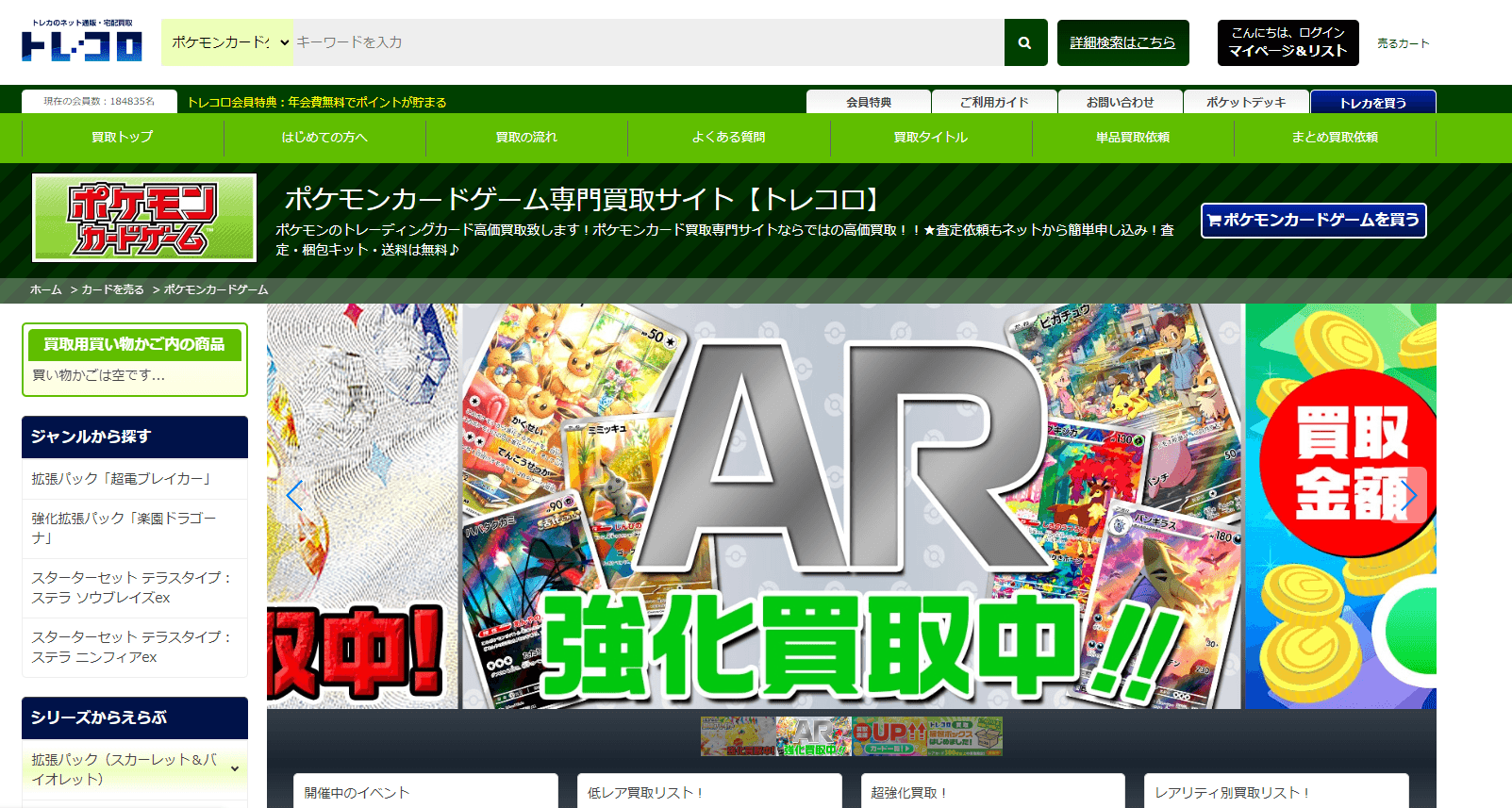Click the search magnifier button
The height and width of the screenshot is (808, 1512).
1024,42
